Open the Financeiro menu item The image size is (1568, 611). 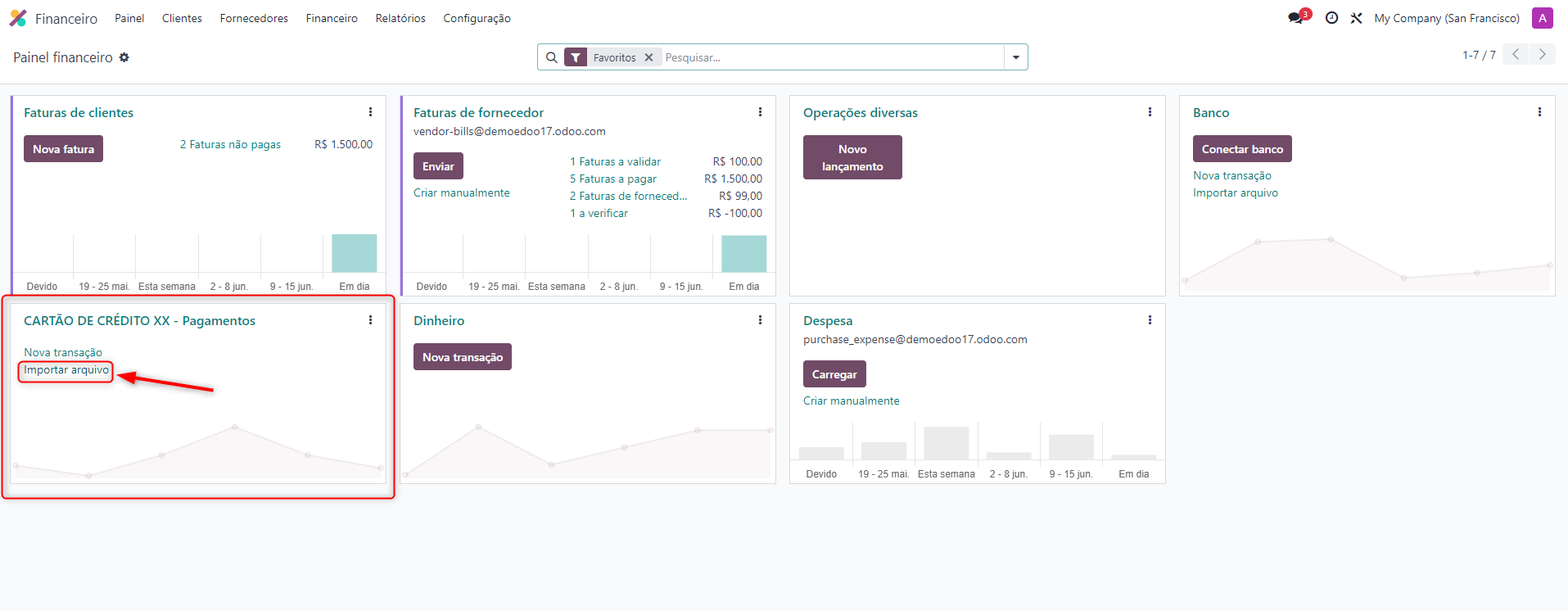[332, 18]
